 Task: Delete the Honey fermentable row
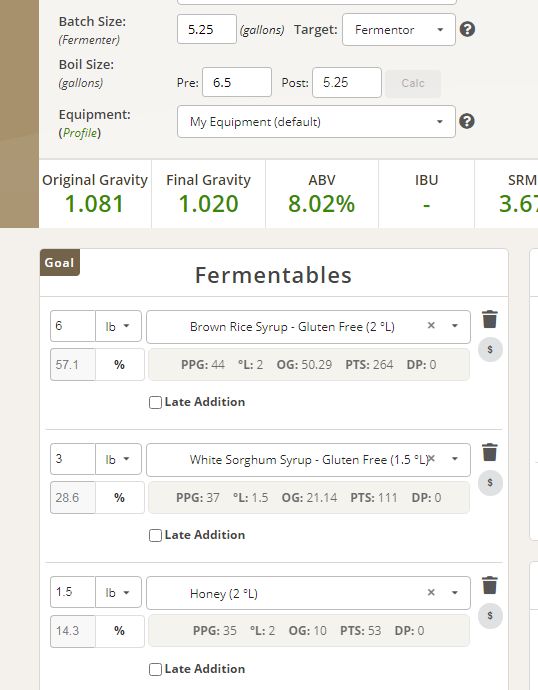pyautogui.click(x=490, y=586)
